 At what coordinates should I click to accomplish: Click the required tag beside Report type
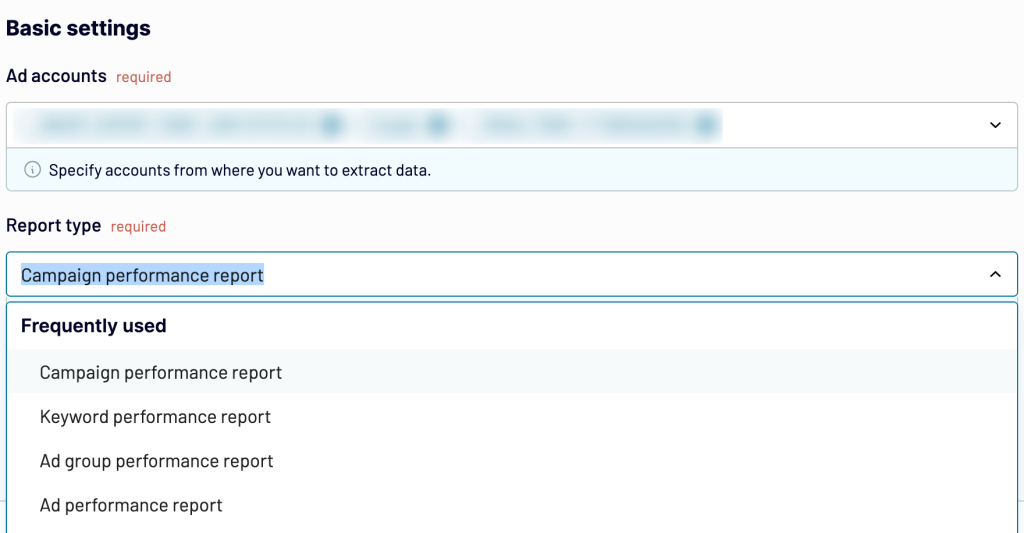click(x=138, y=227)
